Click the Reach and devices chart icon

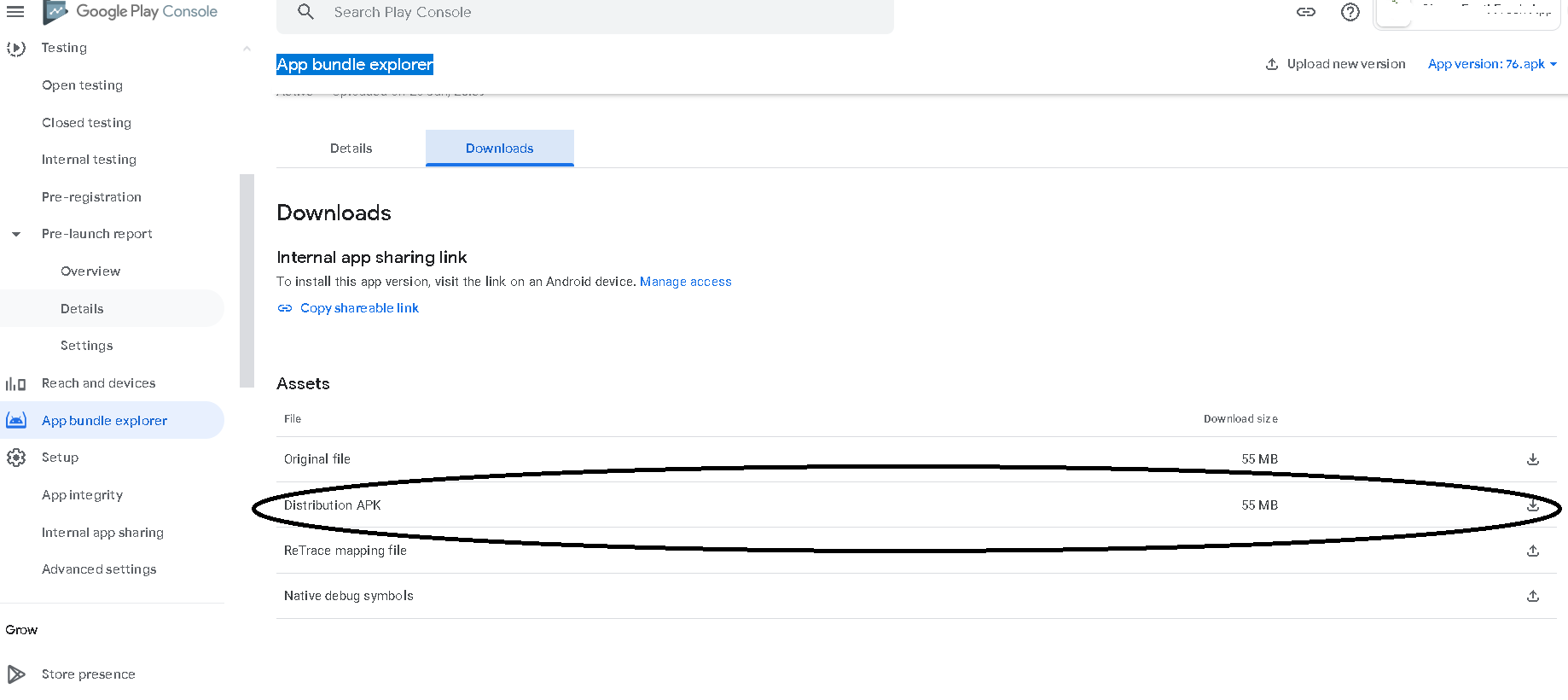(16, 384)
